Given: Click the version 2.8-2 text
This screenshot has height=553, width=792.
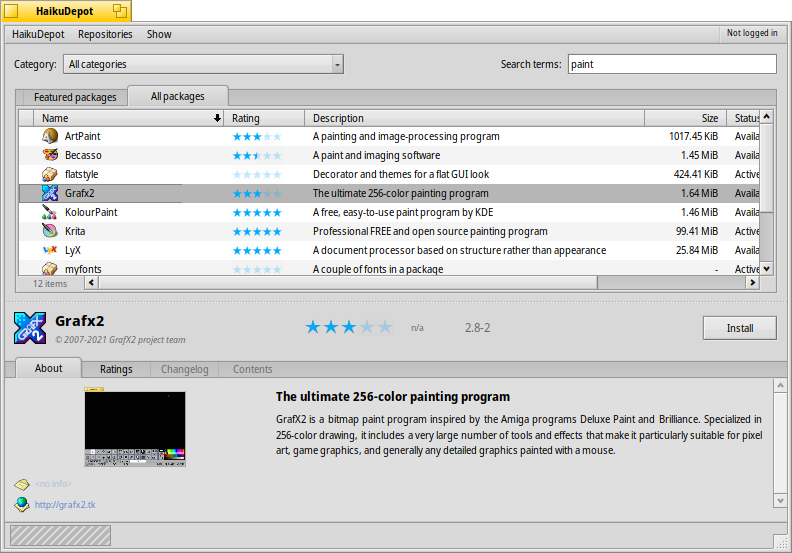Looking at the screenshot, I should (x=477, y=328).
